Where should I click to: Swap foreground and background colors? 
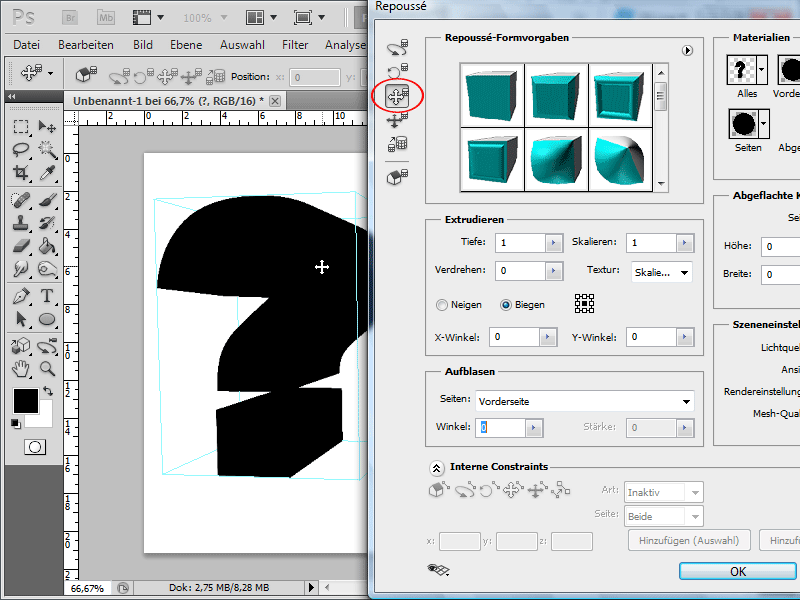pyautogui.click(x=48, y=391)
